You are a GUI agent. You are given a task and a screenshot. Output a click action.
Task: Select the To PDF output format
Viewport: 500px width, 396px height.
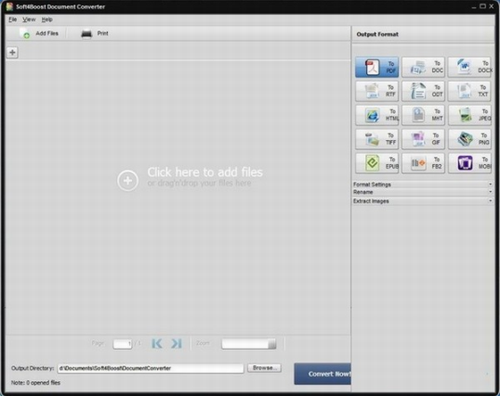(377, 67)
